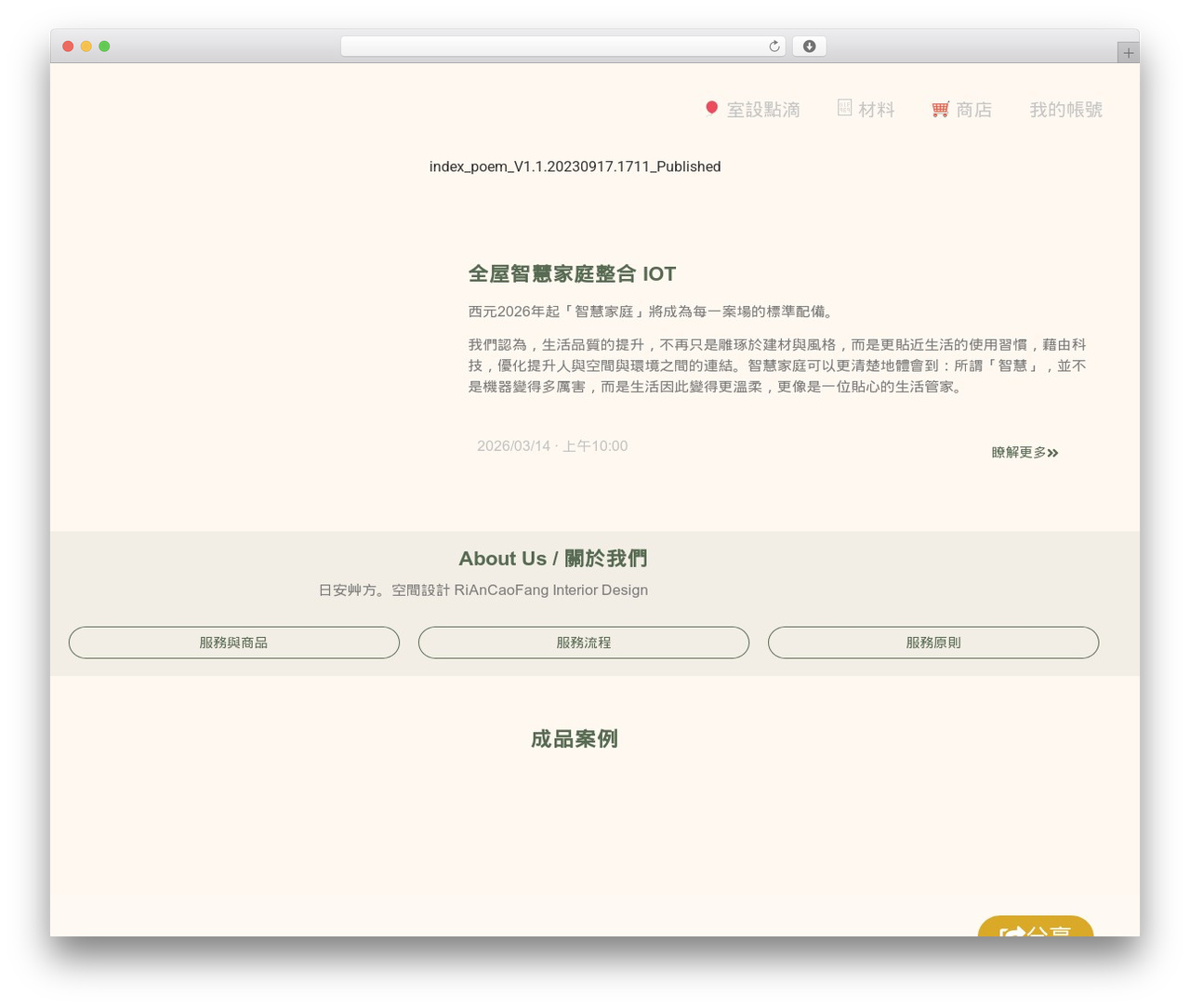Open the 室設點滴 menu item
The width and height of the screenshot is (1190, 1008).
click(763, 110)
